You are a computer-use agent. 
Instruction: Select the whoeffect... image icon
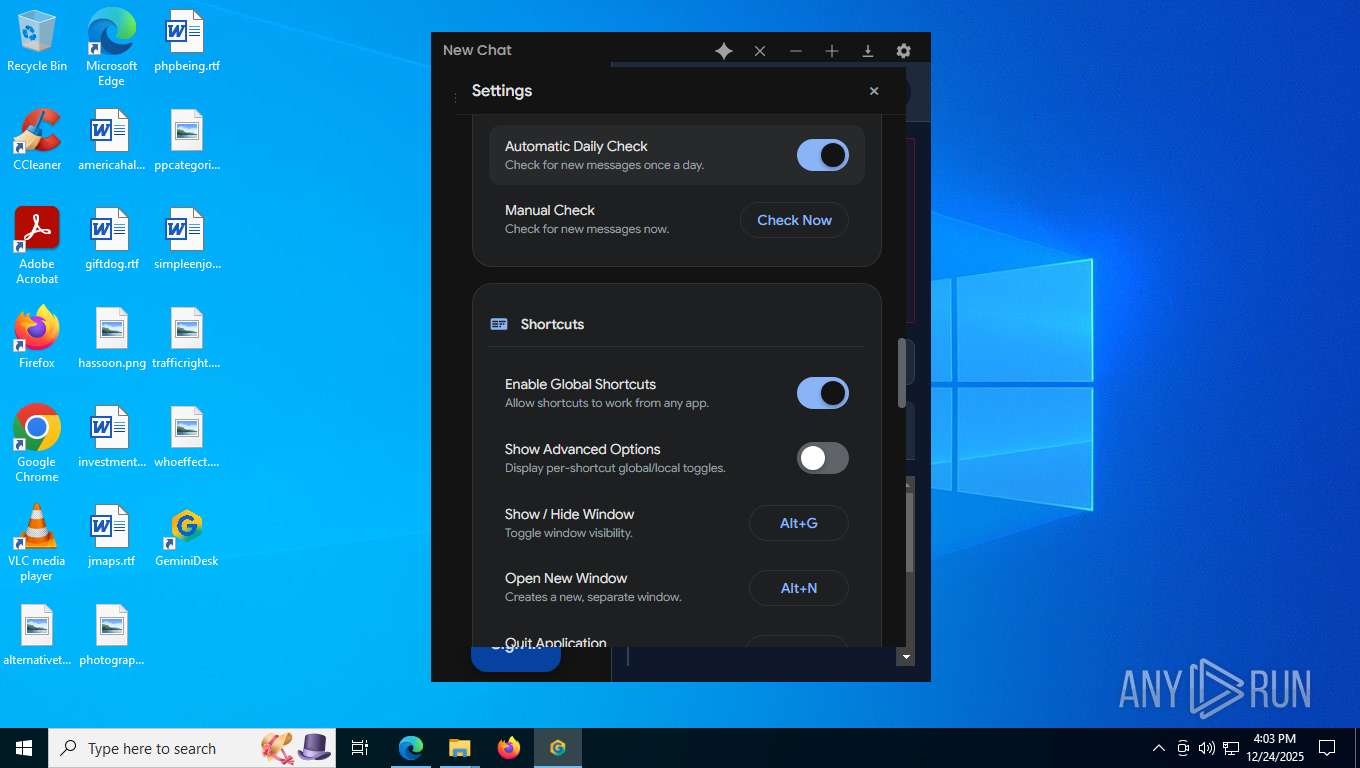pyautogui.click(x=187, y=438)
